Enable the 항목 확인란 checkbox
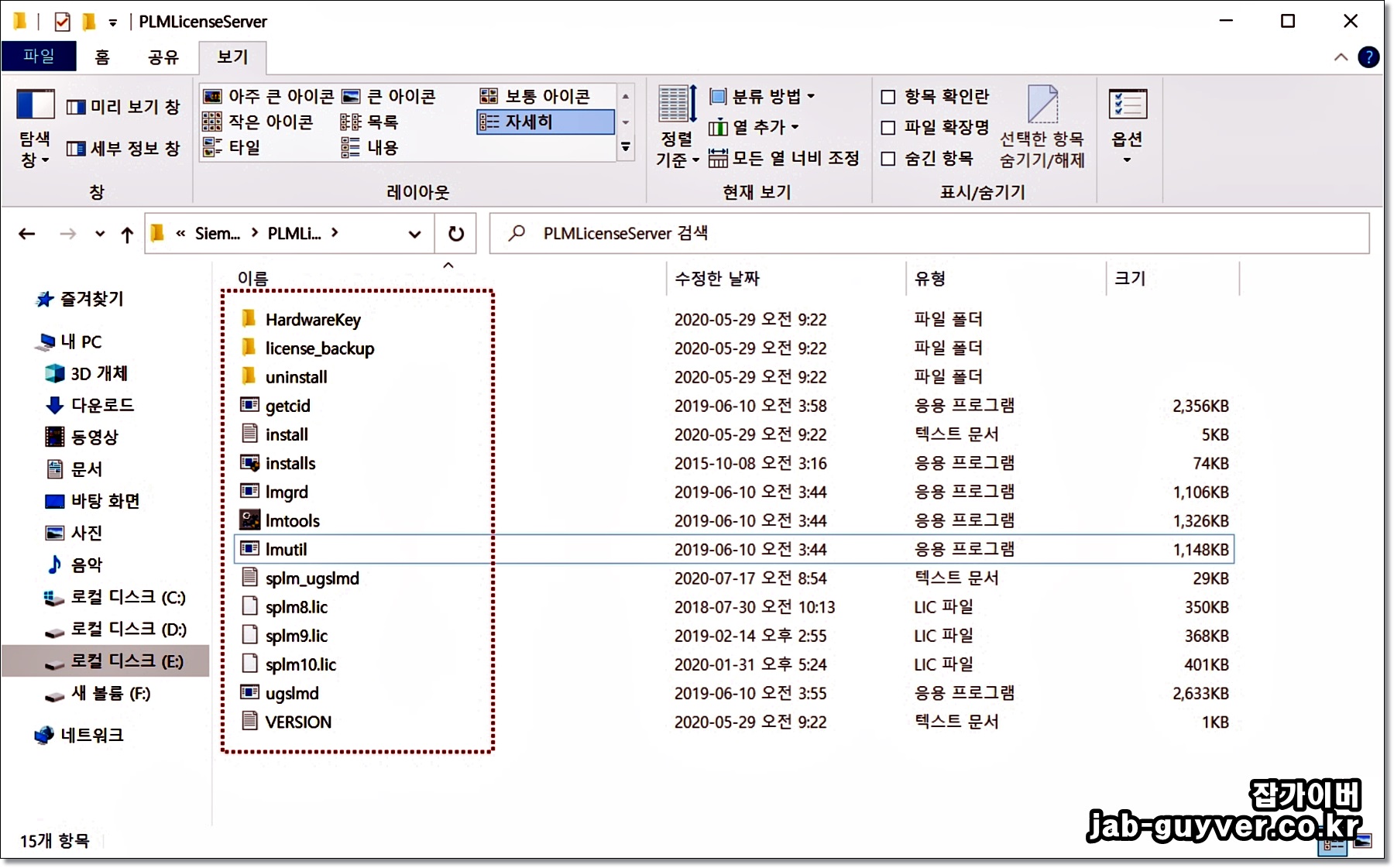The image size is (1394, 868). [888, 97]
